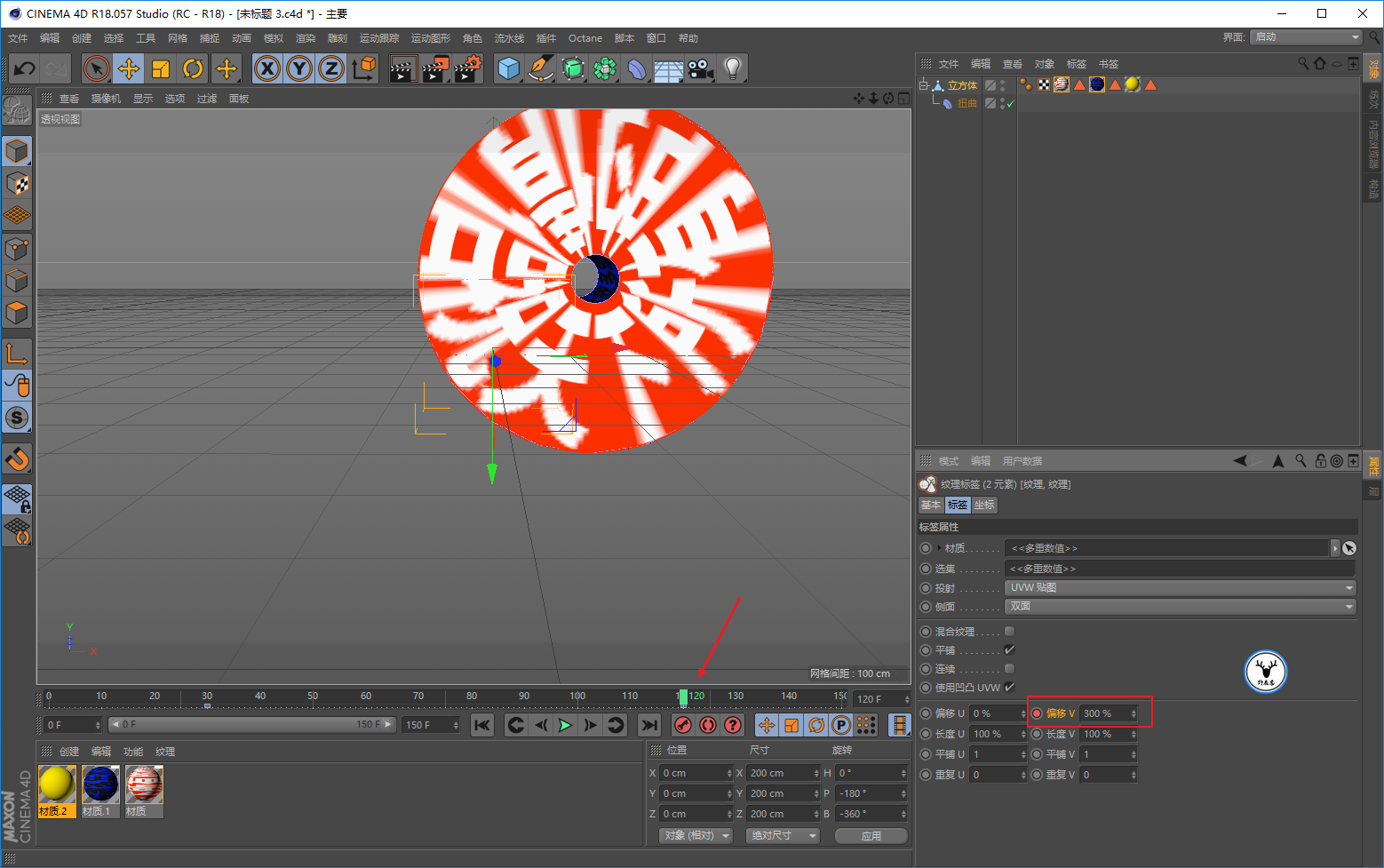1384x868 pixels.
Task: Collapse the 立方体 tree node
Action: coord(924,85)
